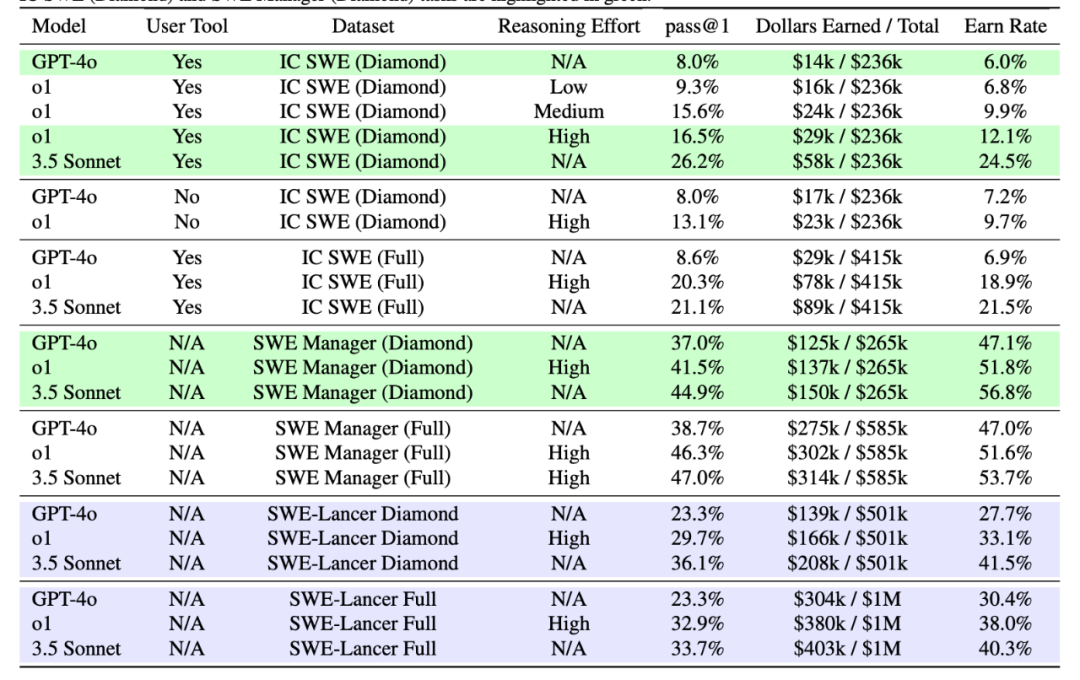The height and width of the screenshot is (680, 1080).
Task: Select the $275k / $585k cell
Action: [x=847, y=429]
